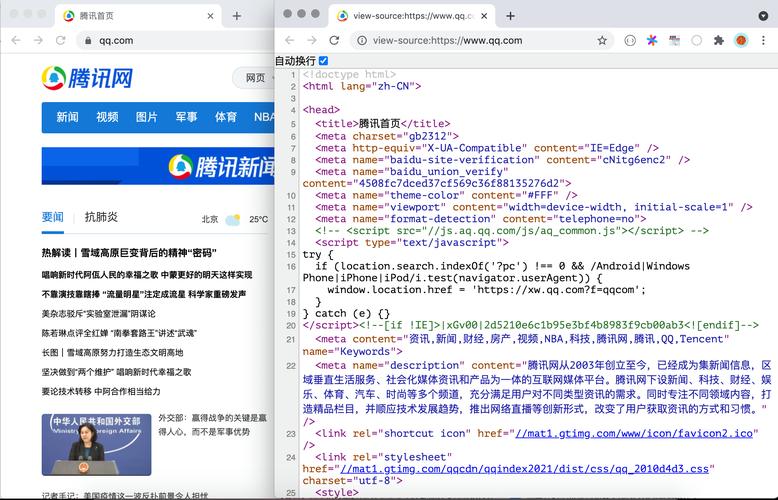The image size is (778, 500).
Task: Focus the view-source address bar
Action: click(x=481, y=41)
